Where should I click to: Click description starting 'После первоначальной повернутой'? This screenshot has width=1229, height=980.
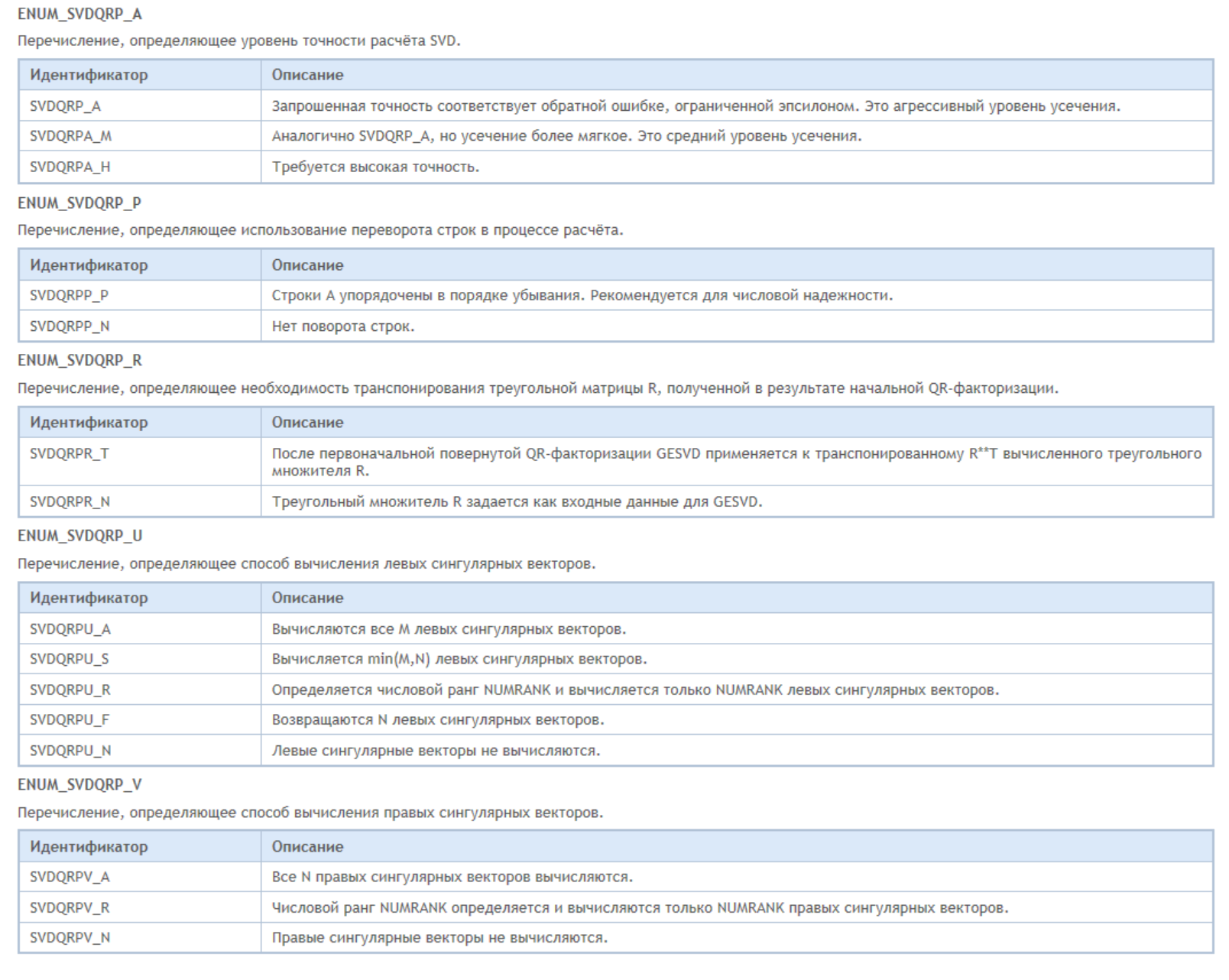pyautogui.click(x=737, y=462)
